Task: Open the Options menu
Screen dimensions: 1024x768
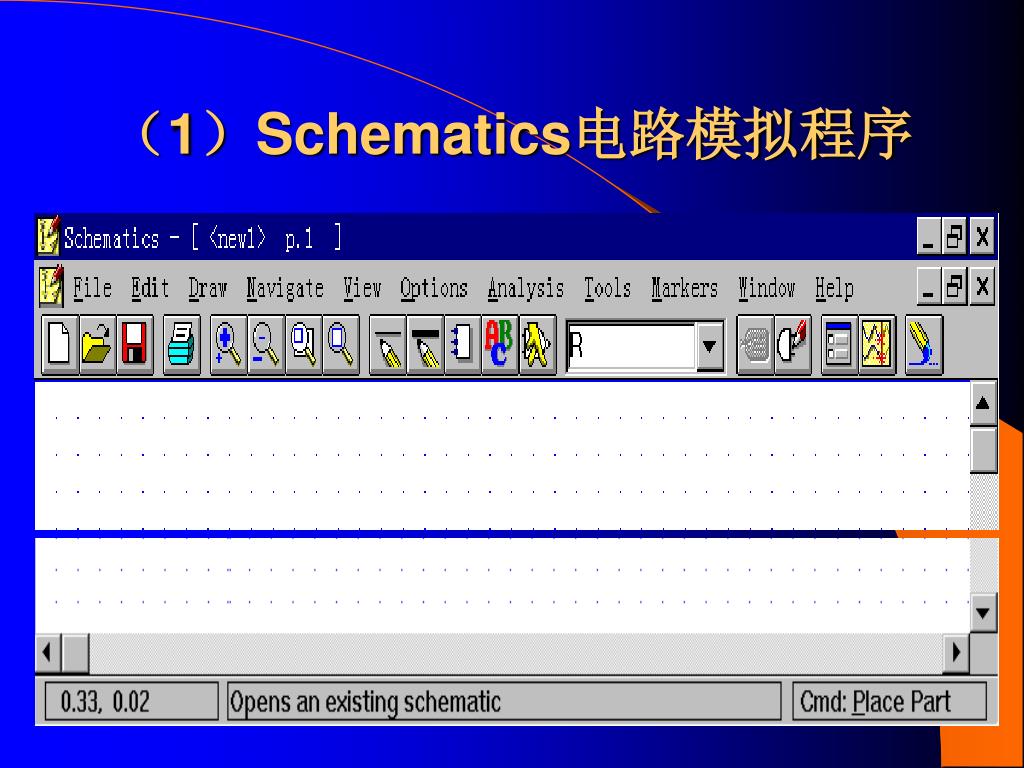Action: coord(434,288)
